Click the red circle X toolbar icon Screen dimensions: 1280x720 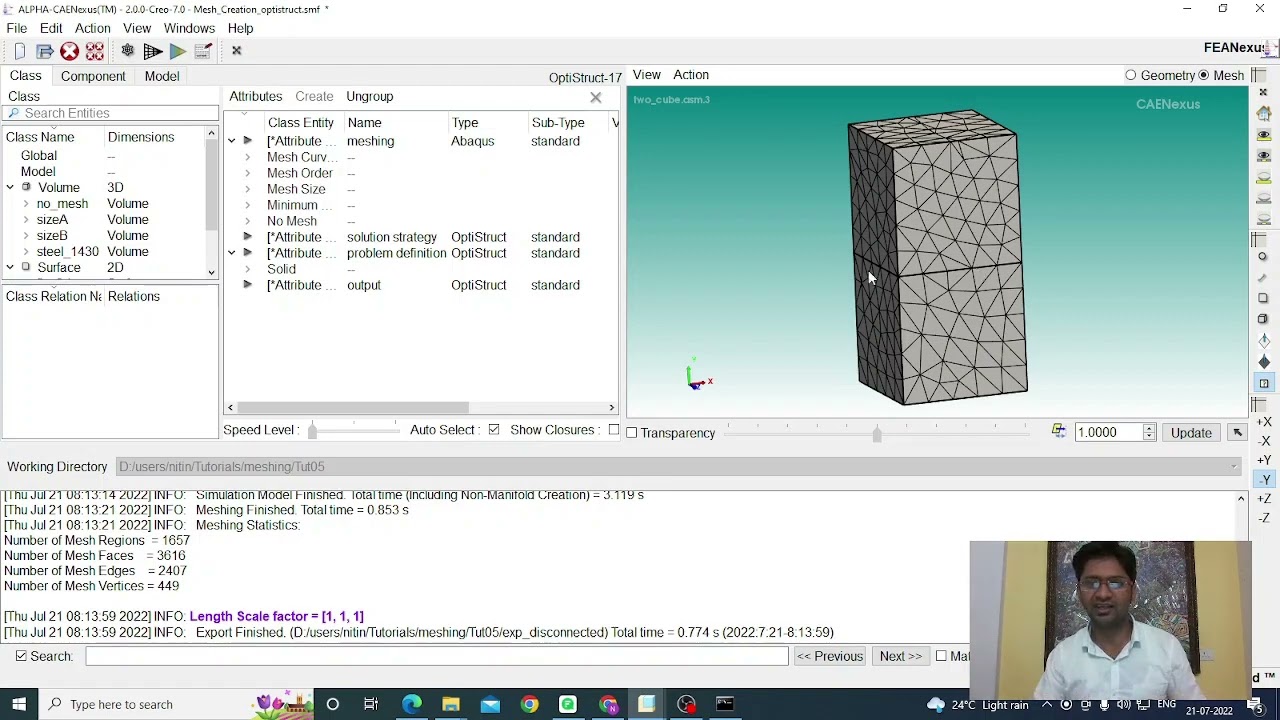[69, 51]
